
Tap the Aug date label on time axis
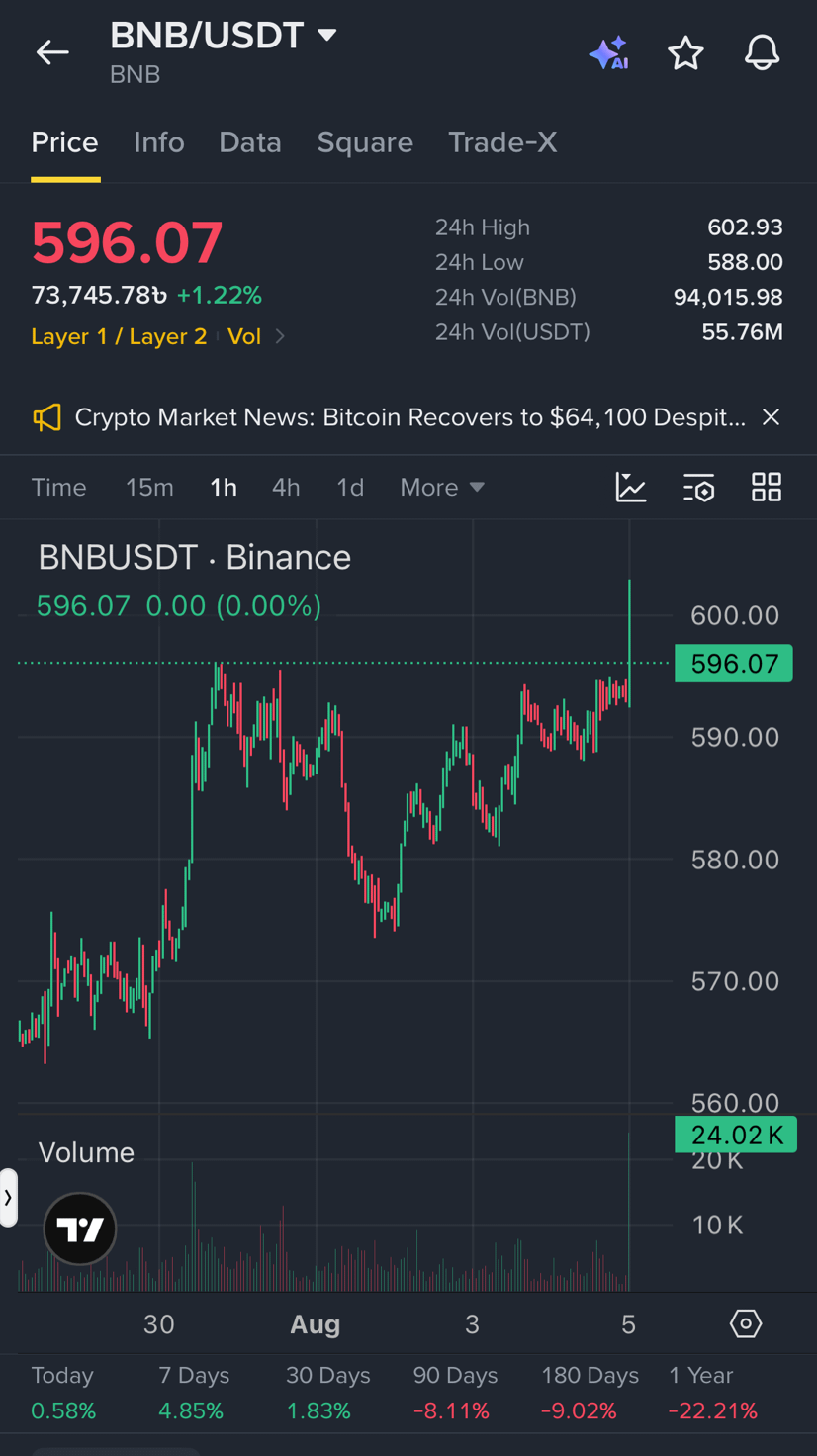(316, 1324)
